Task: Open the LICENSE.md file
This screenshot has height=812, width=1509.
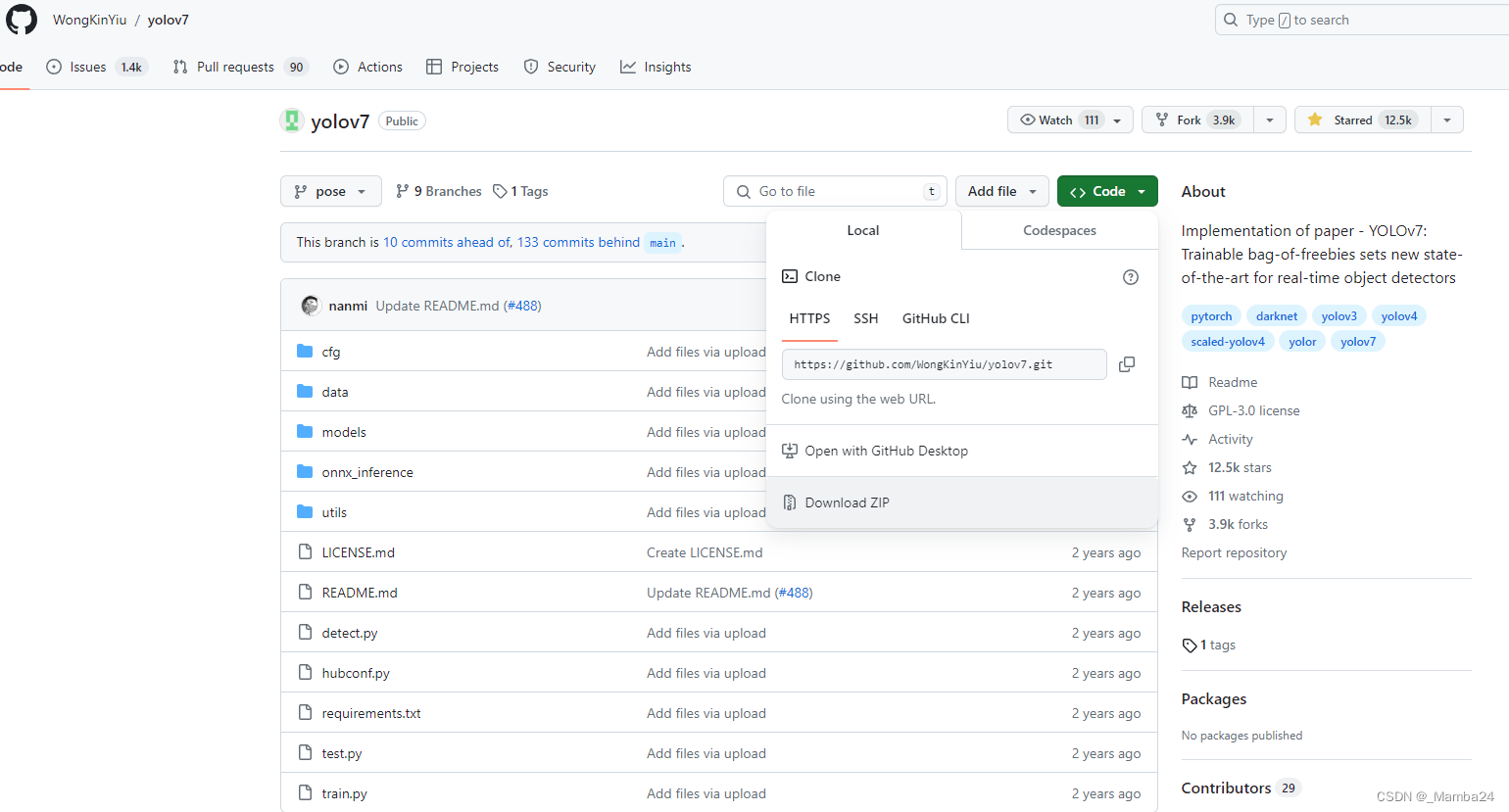Action: tap(359, 552)
